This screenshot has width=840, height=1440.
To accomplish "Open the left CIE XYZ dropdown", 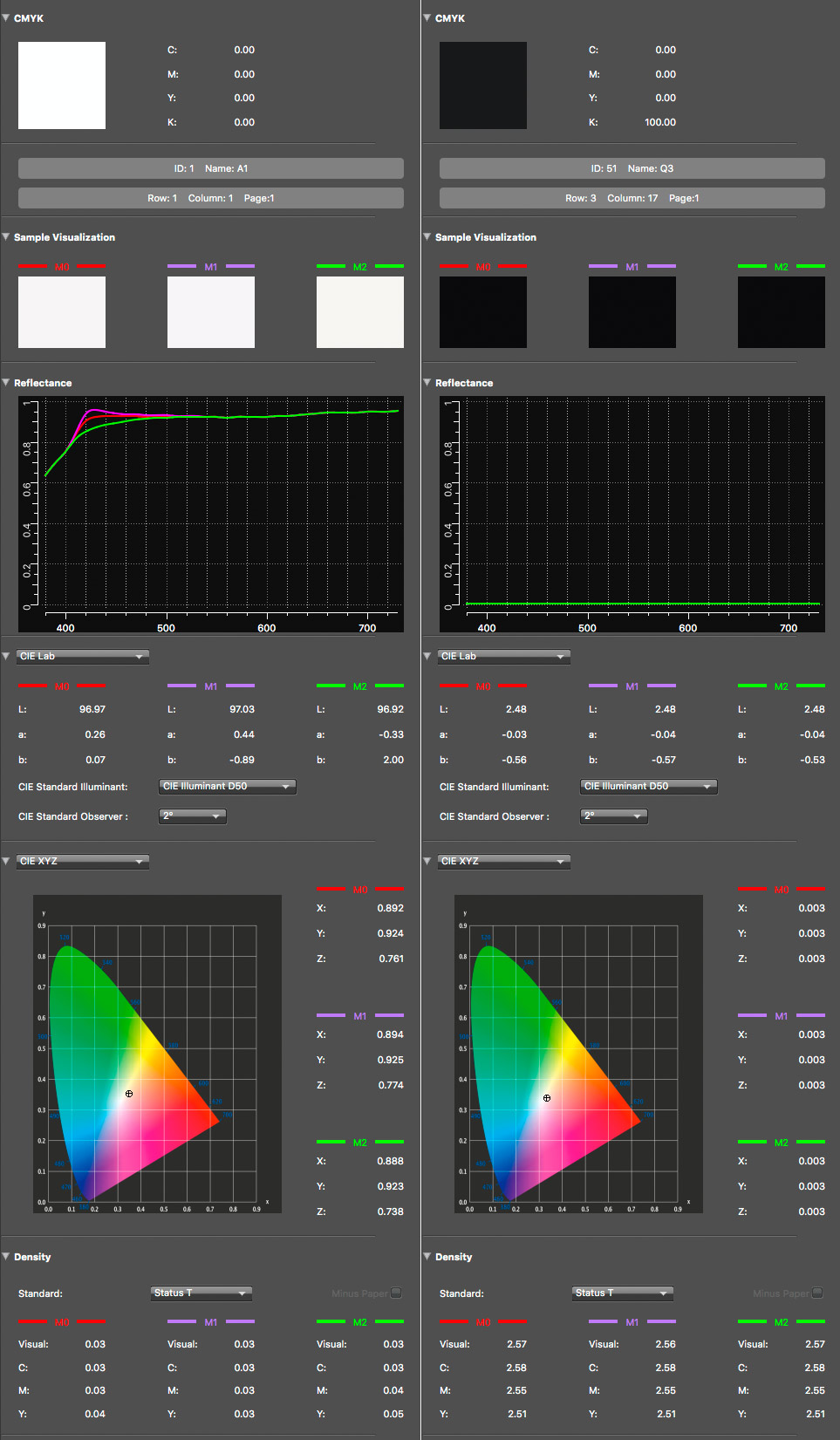I will pos(83,861).
